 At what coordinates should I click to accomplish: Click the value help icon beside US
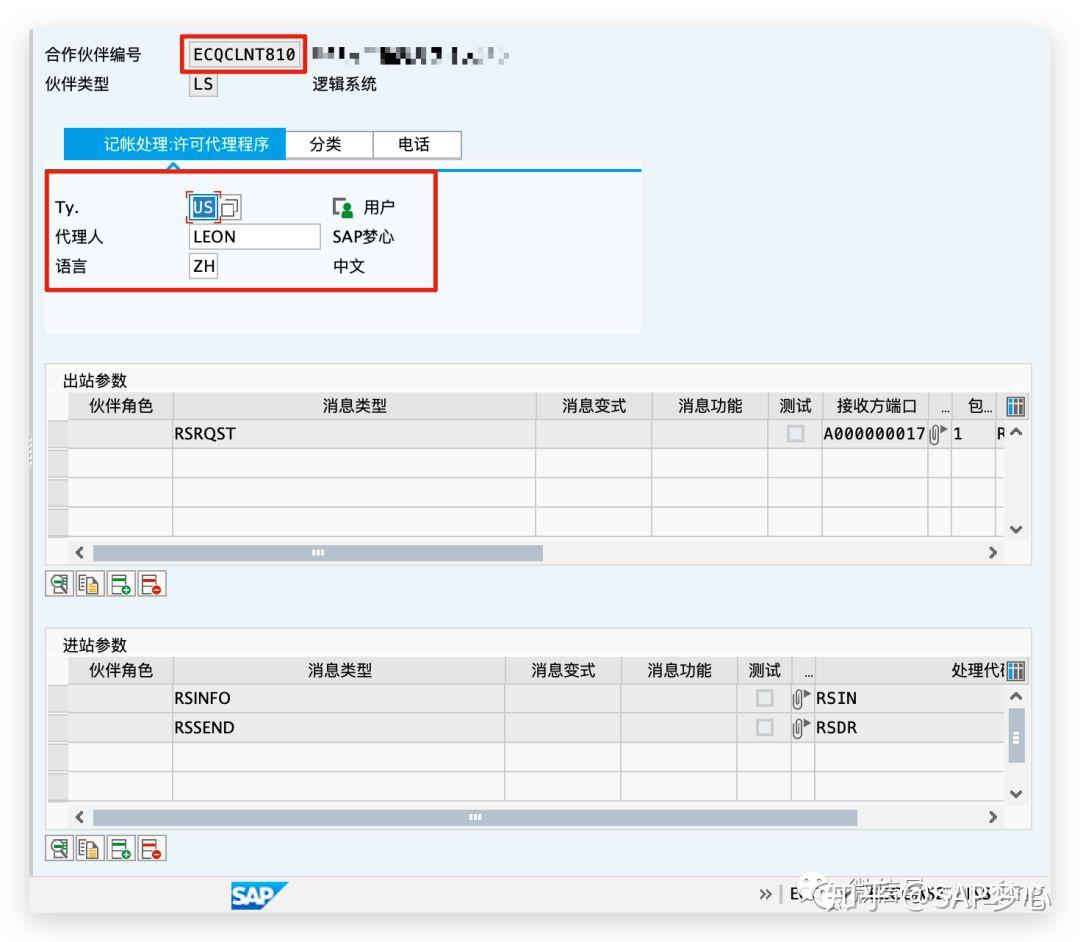(230, 207)
